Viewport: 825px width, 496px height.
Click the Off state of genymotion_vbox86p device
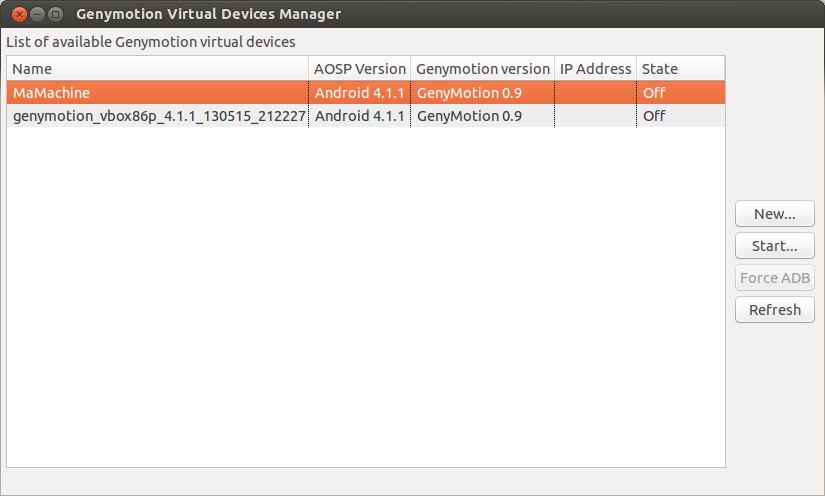pyautogui.click(x=654, y=116)
